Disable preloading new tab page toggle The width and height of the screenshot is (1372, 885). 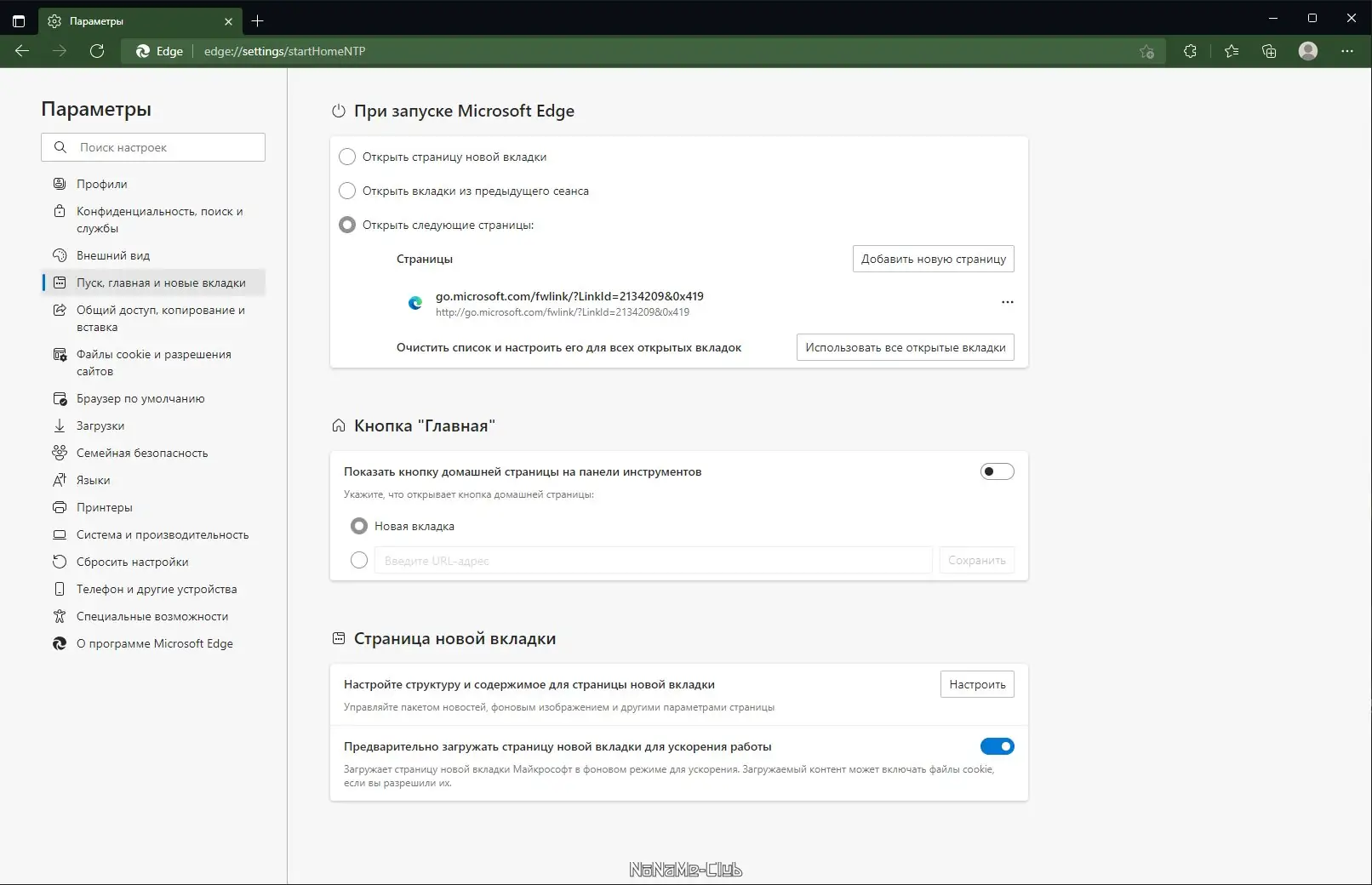tap(997, 746)
